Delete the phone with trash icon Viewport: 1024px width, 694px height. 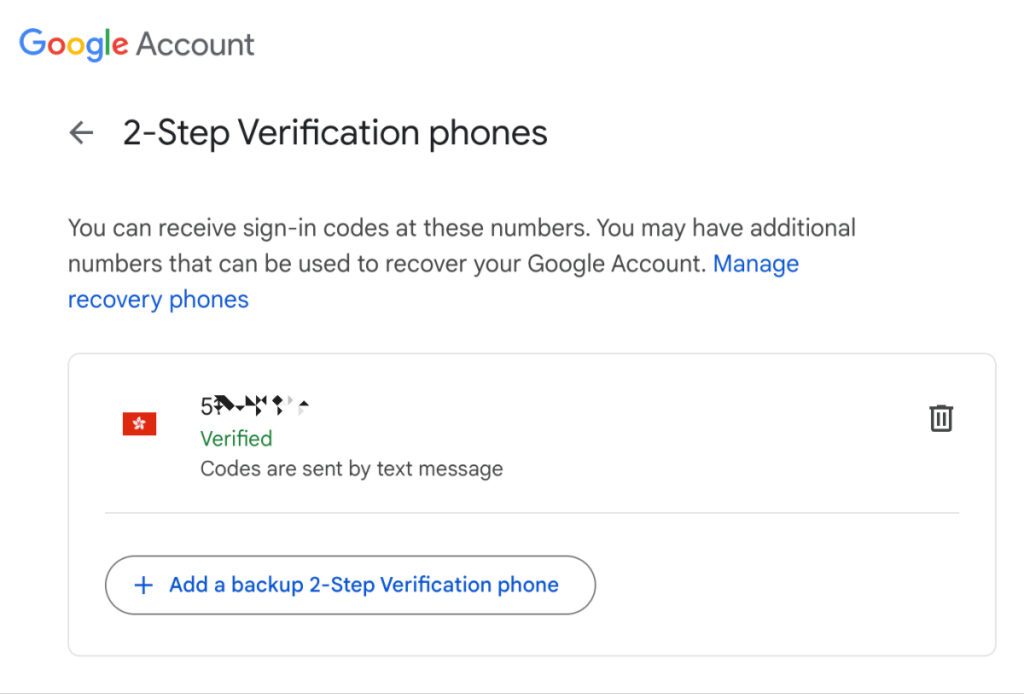point(941,418)
